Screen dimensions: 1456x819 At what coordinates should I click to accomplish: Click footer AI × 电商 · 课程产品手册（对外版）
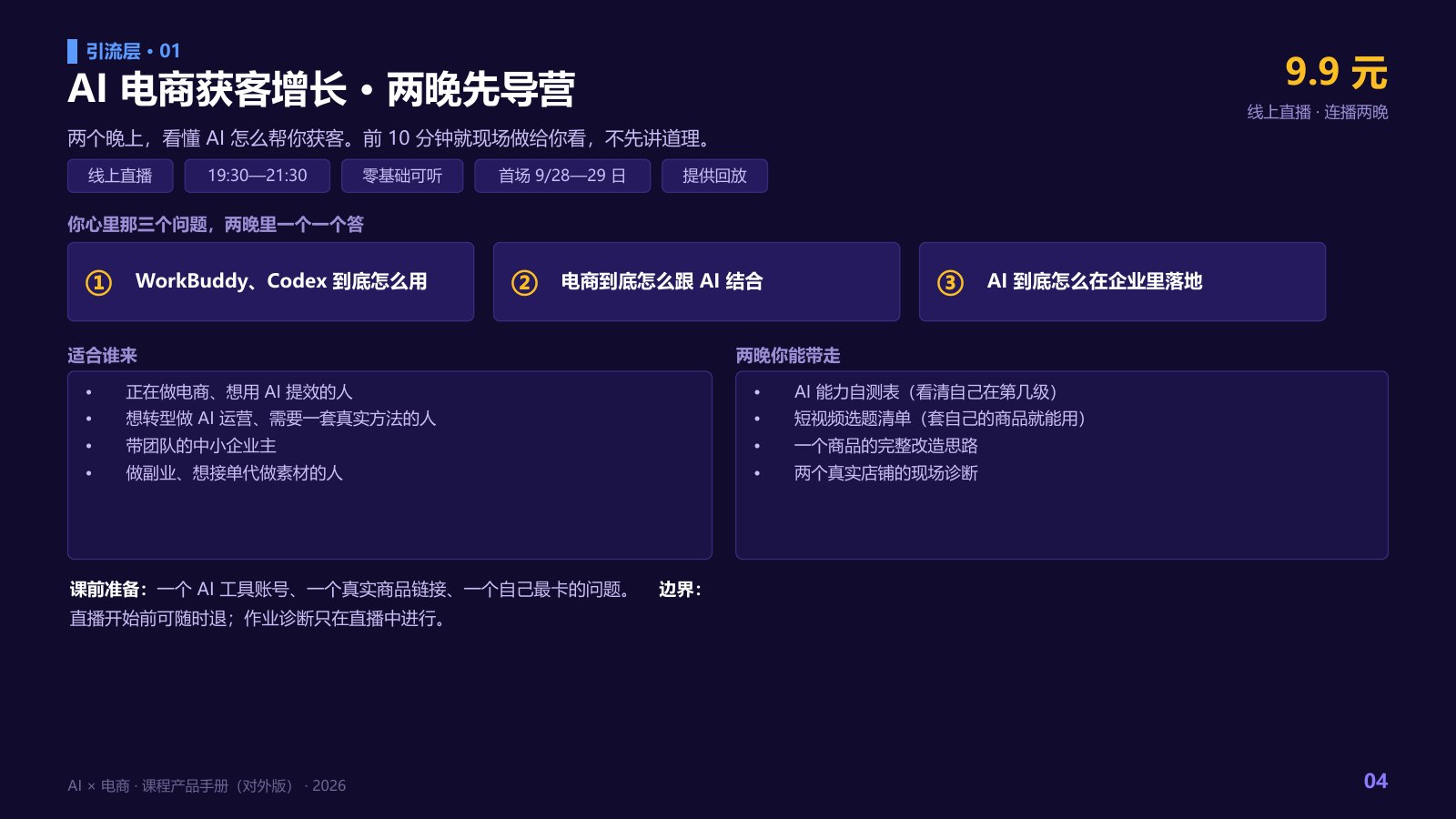(x=207, y=785)
